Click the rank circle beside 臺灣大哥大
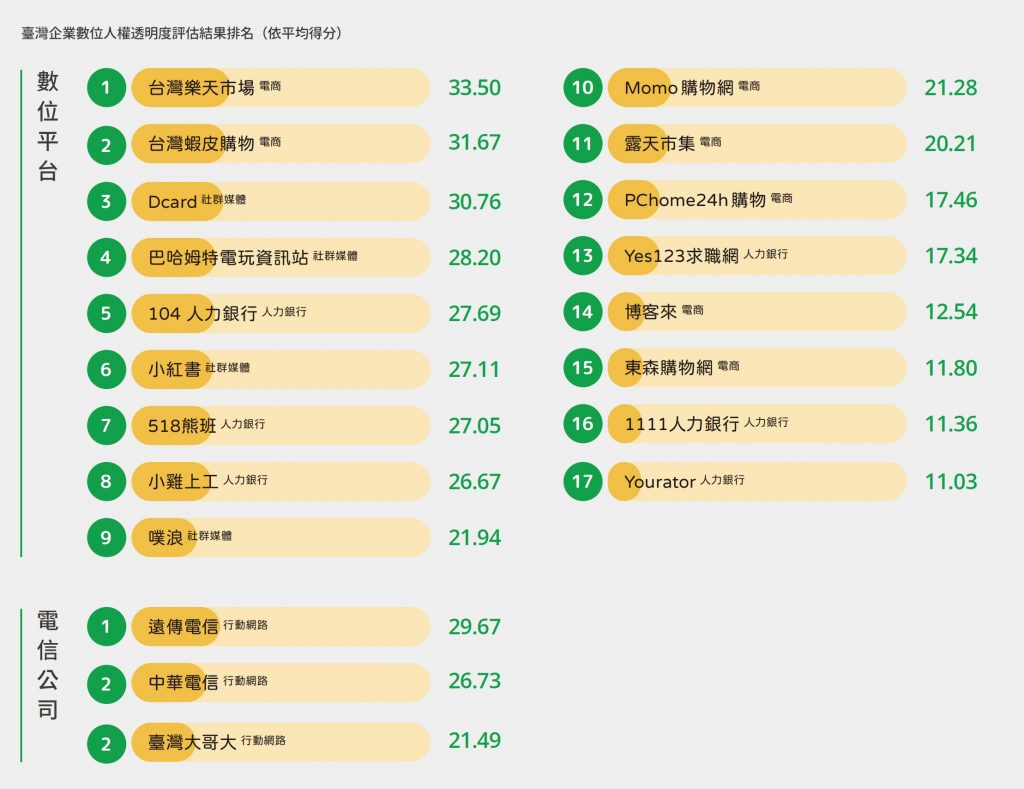The height and width of the screenshot is (789, 1024). click(106, 742)
